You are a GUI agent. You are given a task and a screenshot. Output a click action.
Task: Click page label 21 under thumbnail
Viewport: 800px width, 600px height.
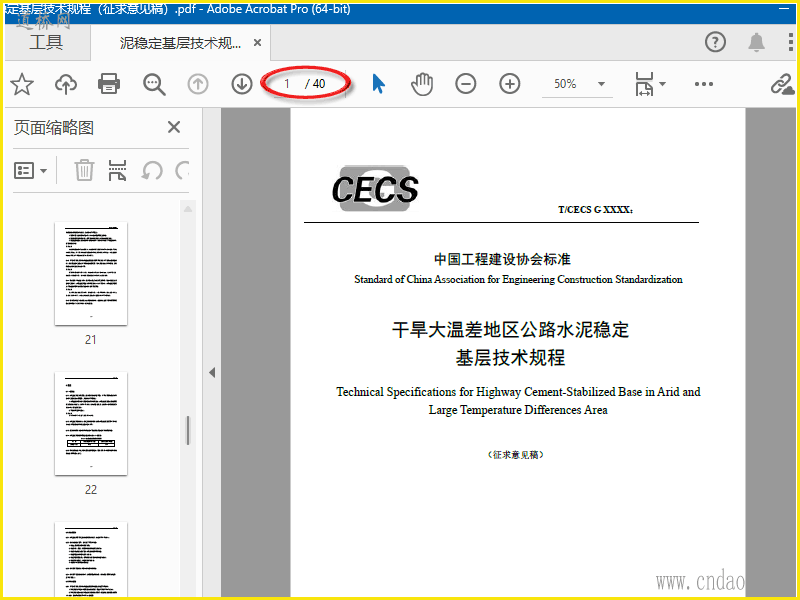tap(91, 340)
